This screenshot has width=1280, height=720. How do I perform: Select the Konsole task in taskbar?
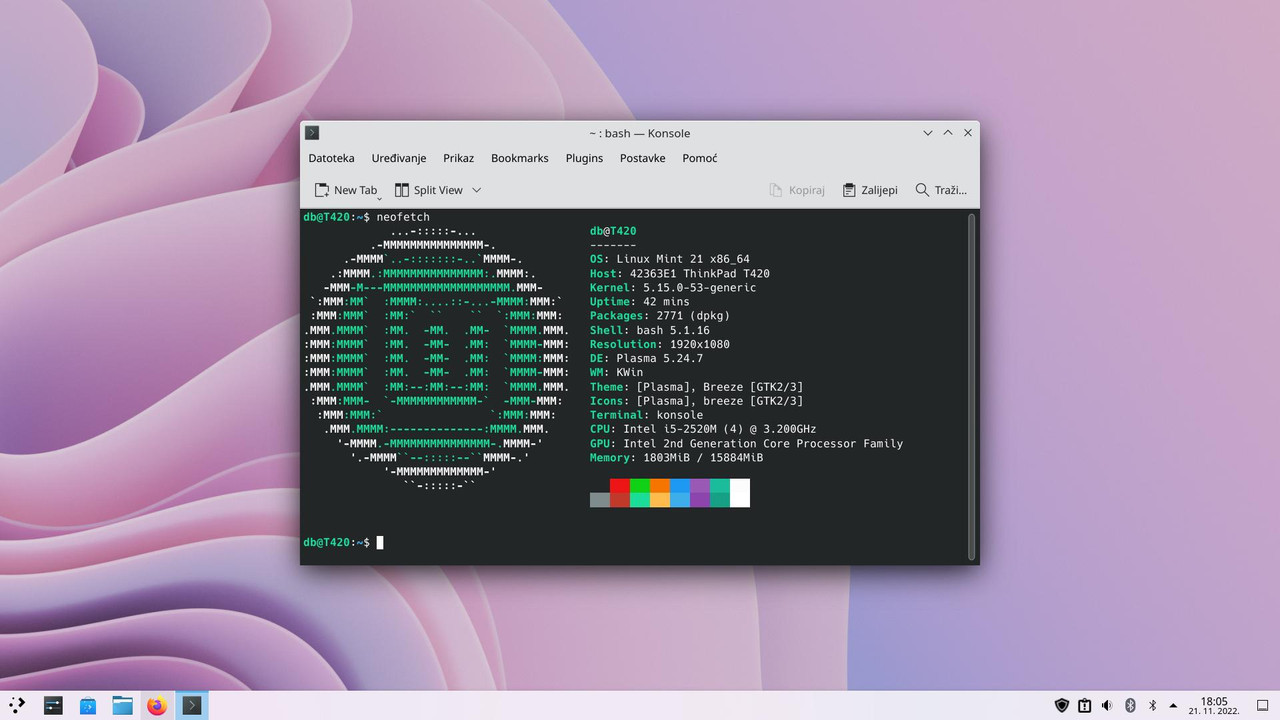click(x=192, y=705)
